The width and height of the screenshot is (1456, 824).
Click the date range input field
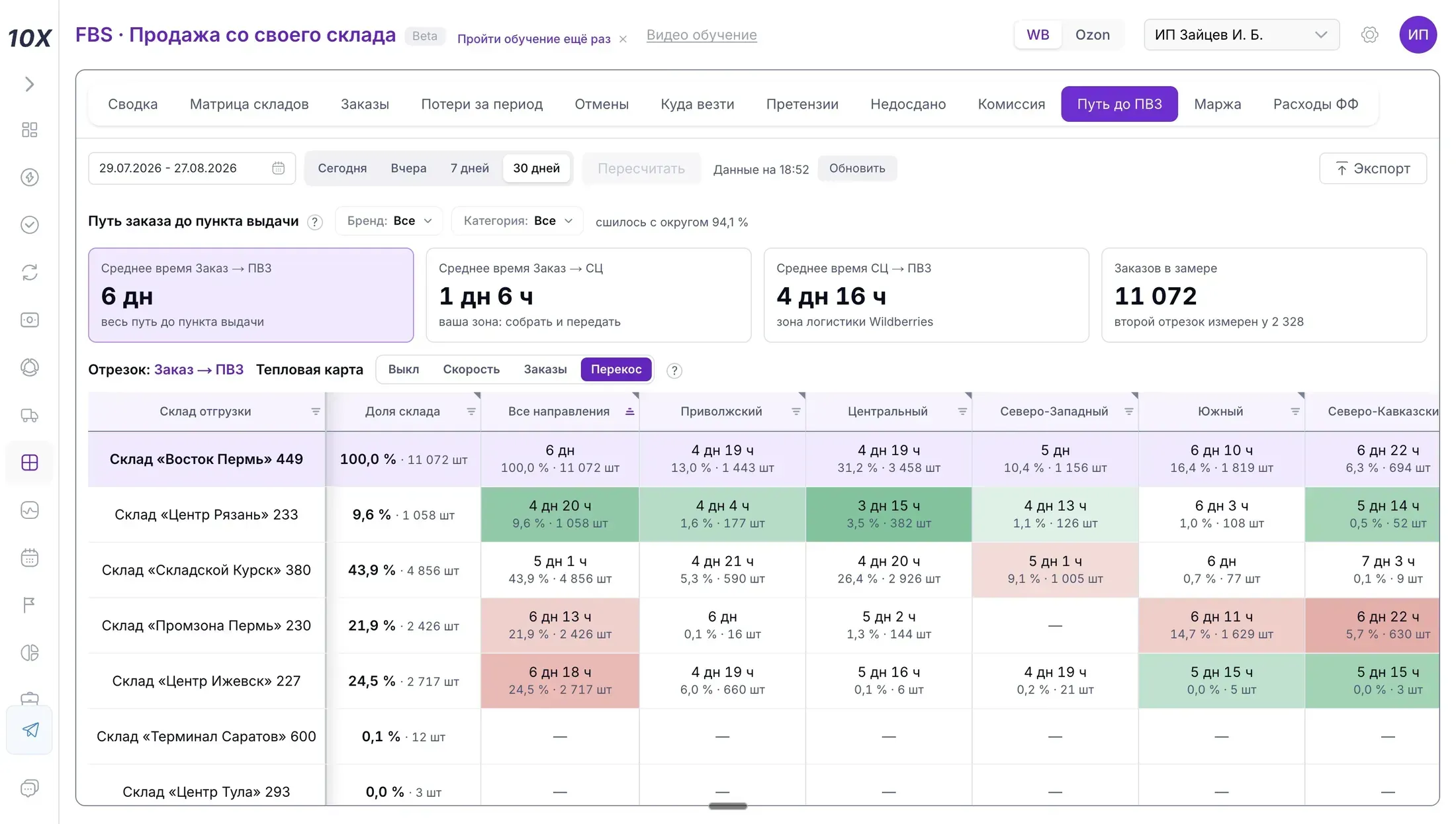[191, 168]
